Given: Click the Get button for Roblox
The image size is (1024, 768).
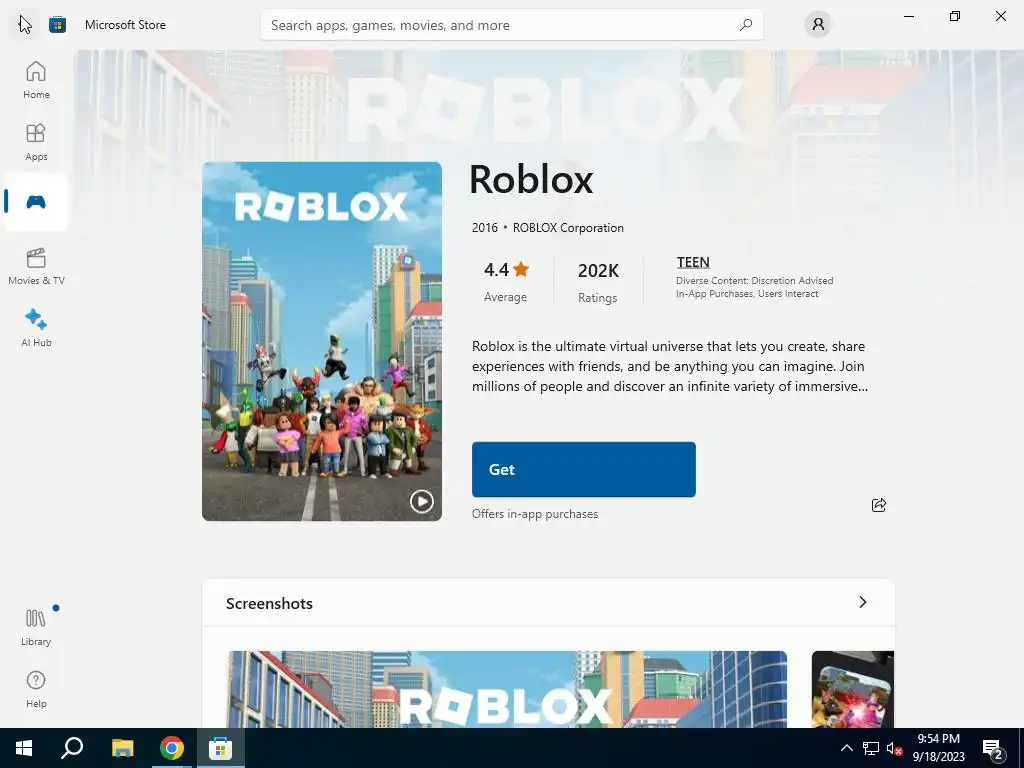Looking at the screenshot, I should (583, 470).
